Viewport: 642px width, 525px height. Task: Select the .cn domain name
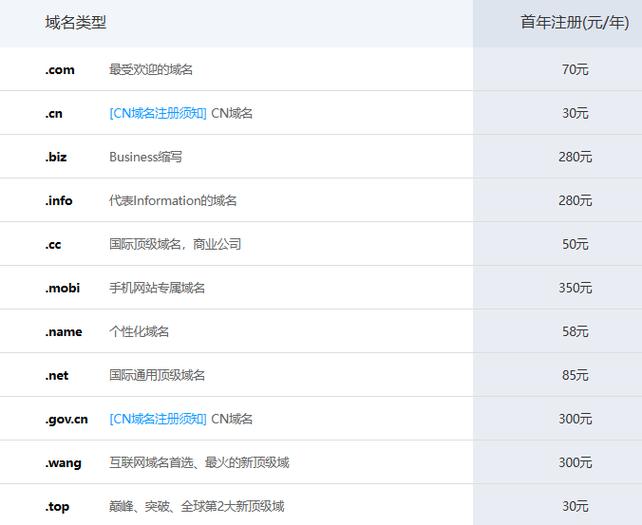pos(54,113)
